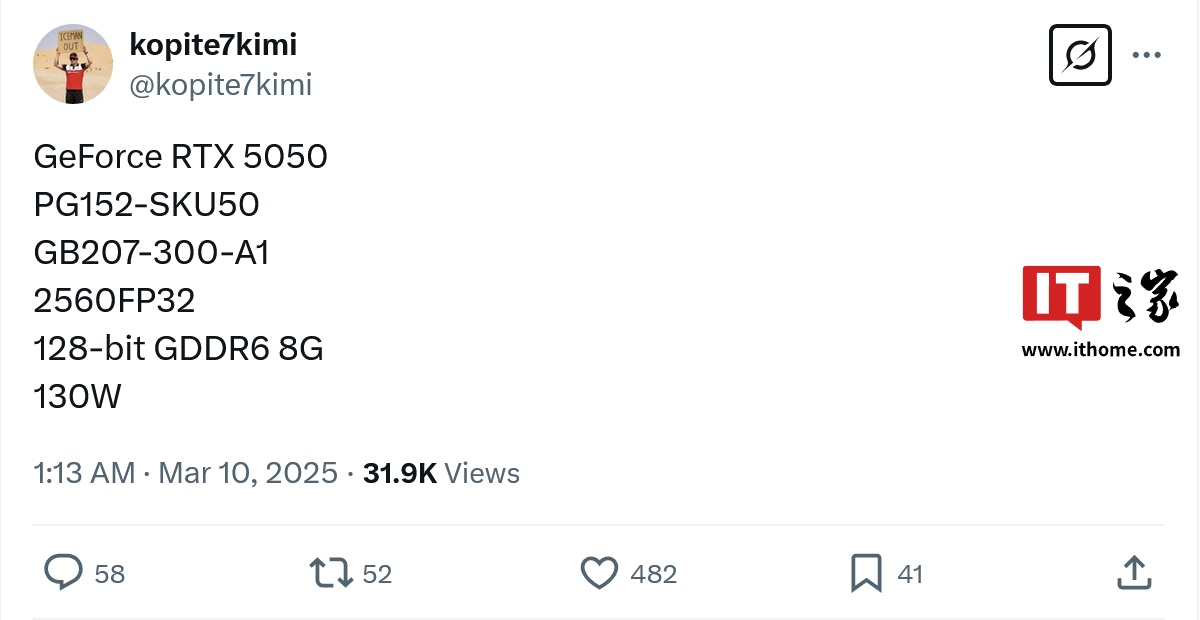Click the 1:13 AM timestamp

click(x=84, y=473)
